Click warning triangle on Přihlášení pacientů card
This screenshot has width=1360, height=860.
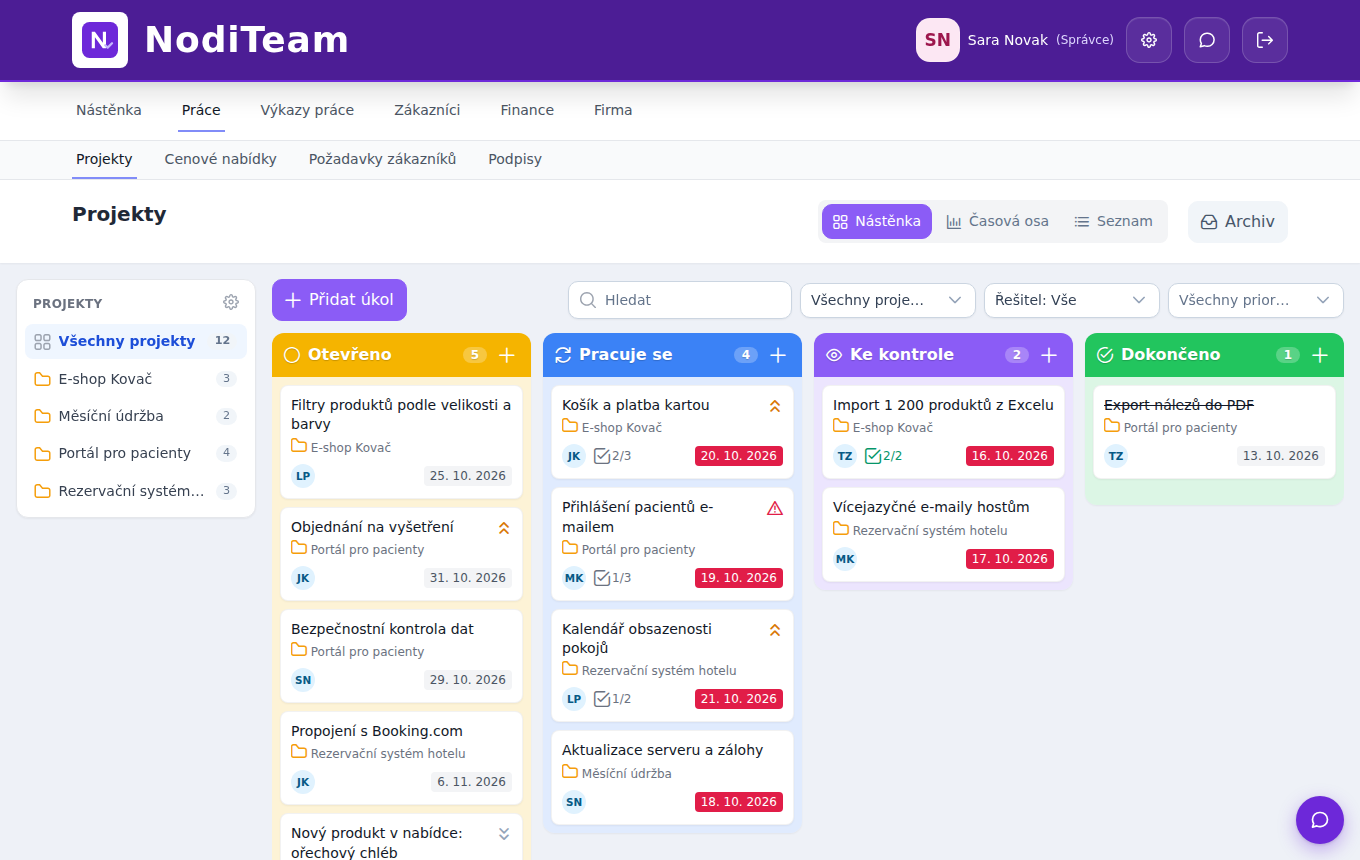[x=775, y=508]
